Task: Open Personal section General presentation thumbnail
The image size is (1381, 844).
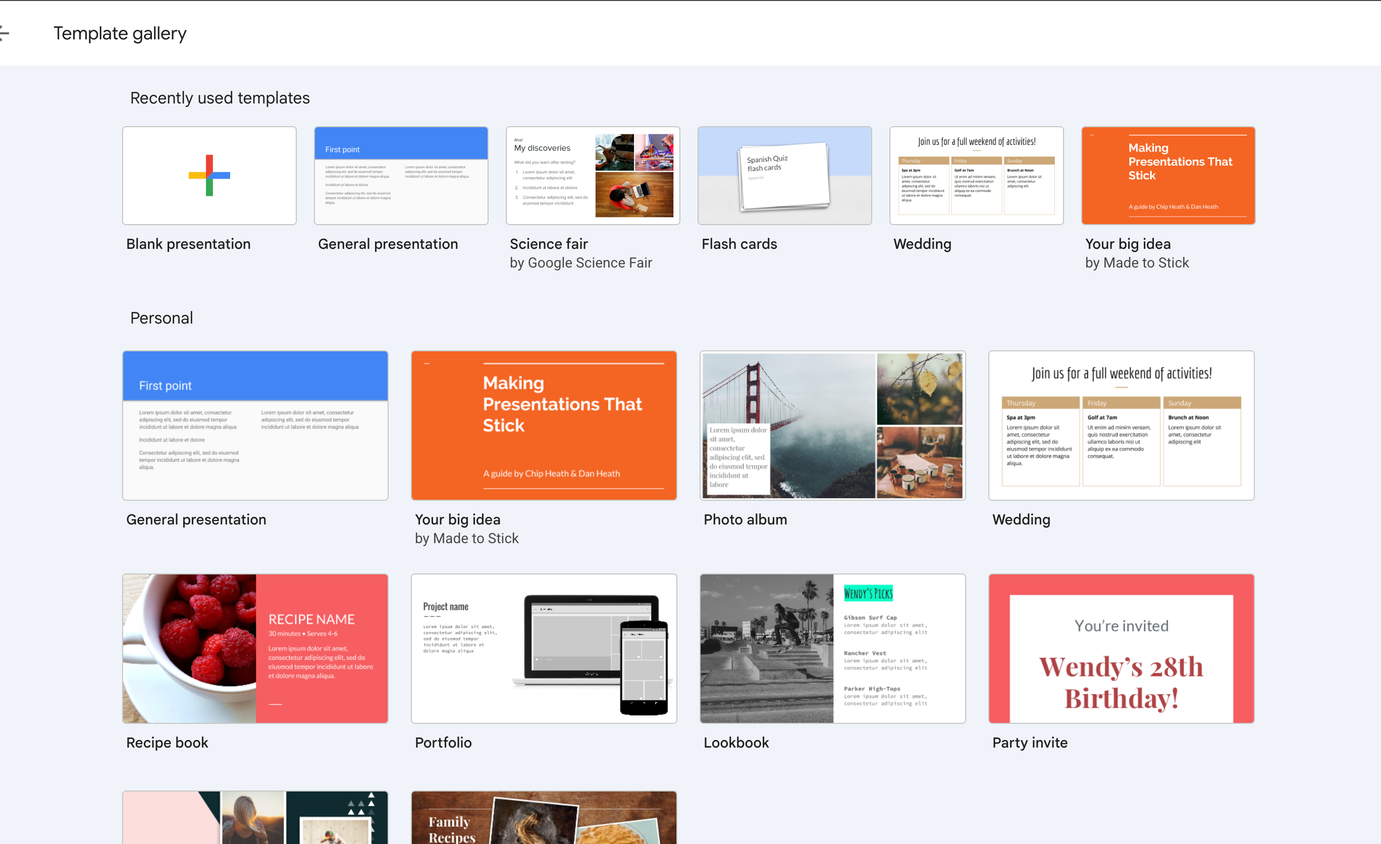Action: [255, 425]
